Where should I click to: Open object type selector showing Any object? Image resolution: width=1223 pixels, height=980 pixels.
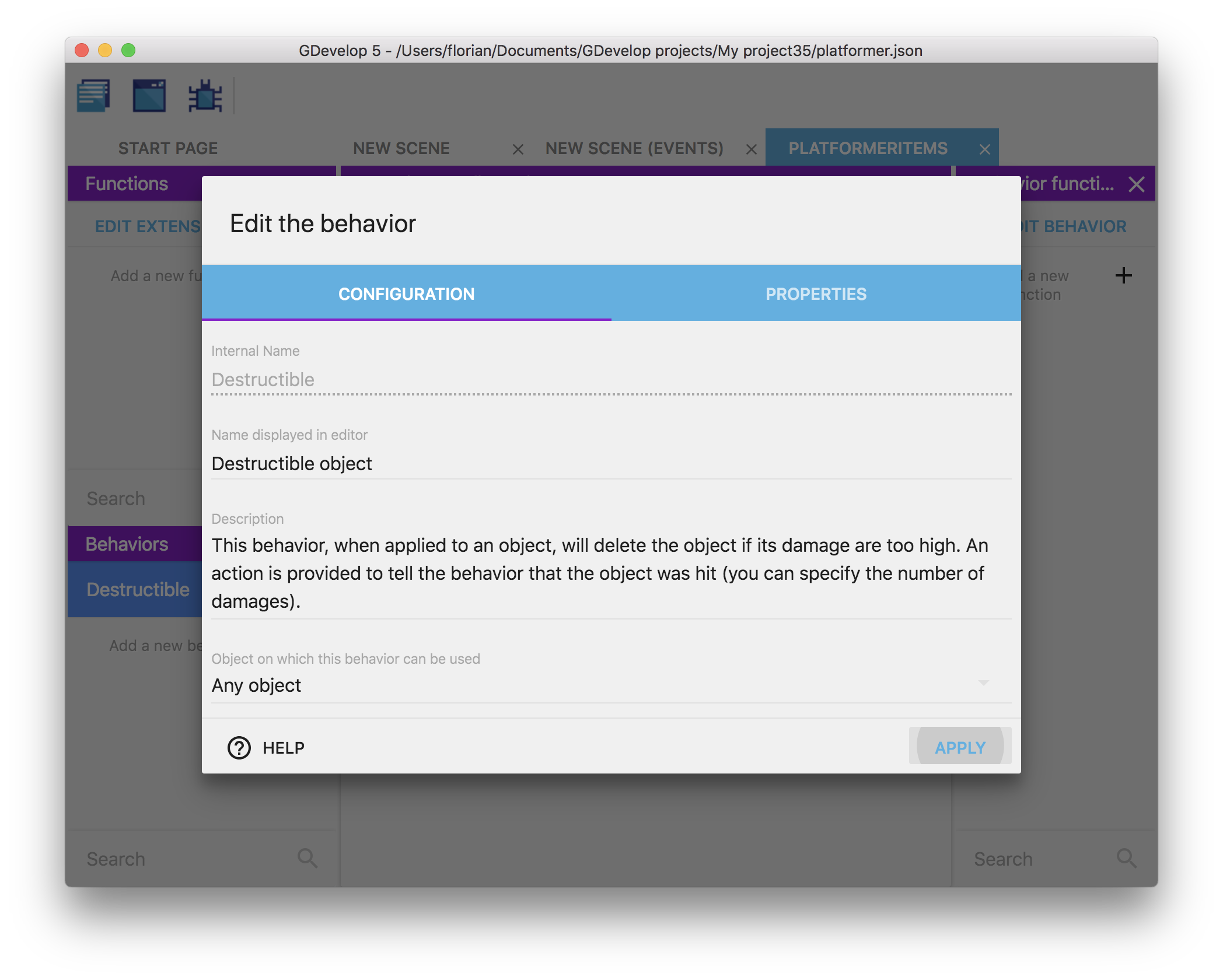583,685
